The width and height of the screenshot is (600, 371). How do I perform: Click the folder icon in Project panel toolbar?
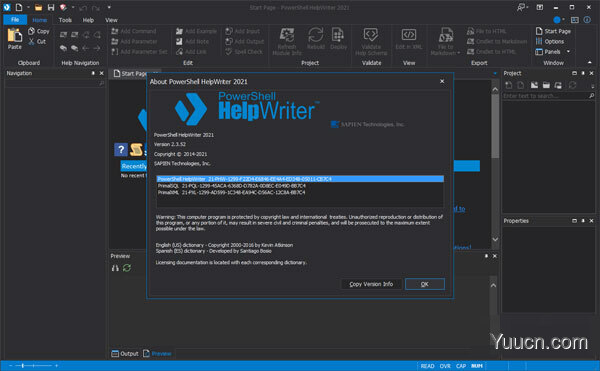[x=546, y=85]
